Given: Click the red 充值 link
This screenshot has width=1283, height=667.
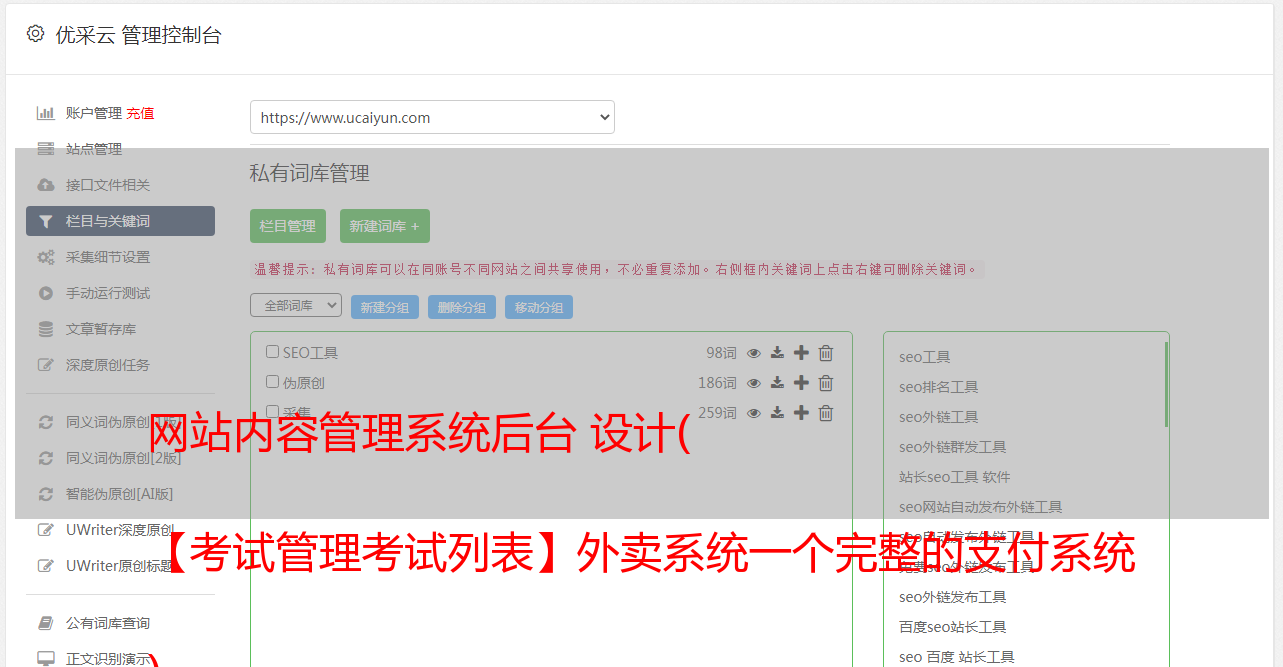Looking at the screenshot, I should tap(140, 113).
